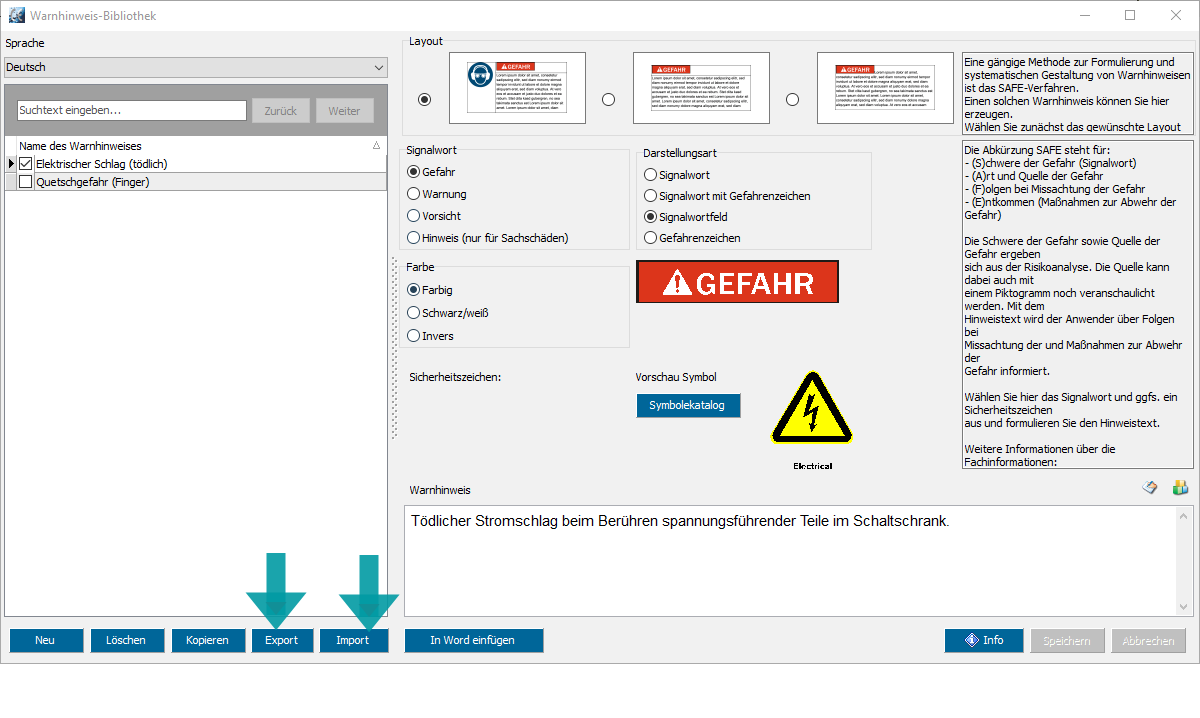This screenshot has width=1200, height=718.
Task: Open the Symbolkatalog
Action: pos(688,405)
